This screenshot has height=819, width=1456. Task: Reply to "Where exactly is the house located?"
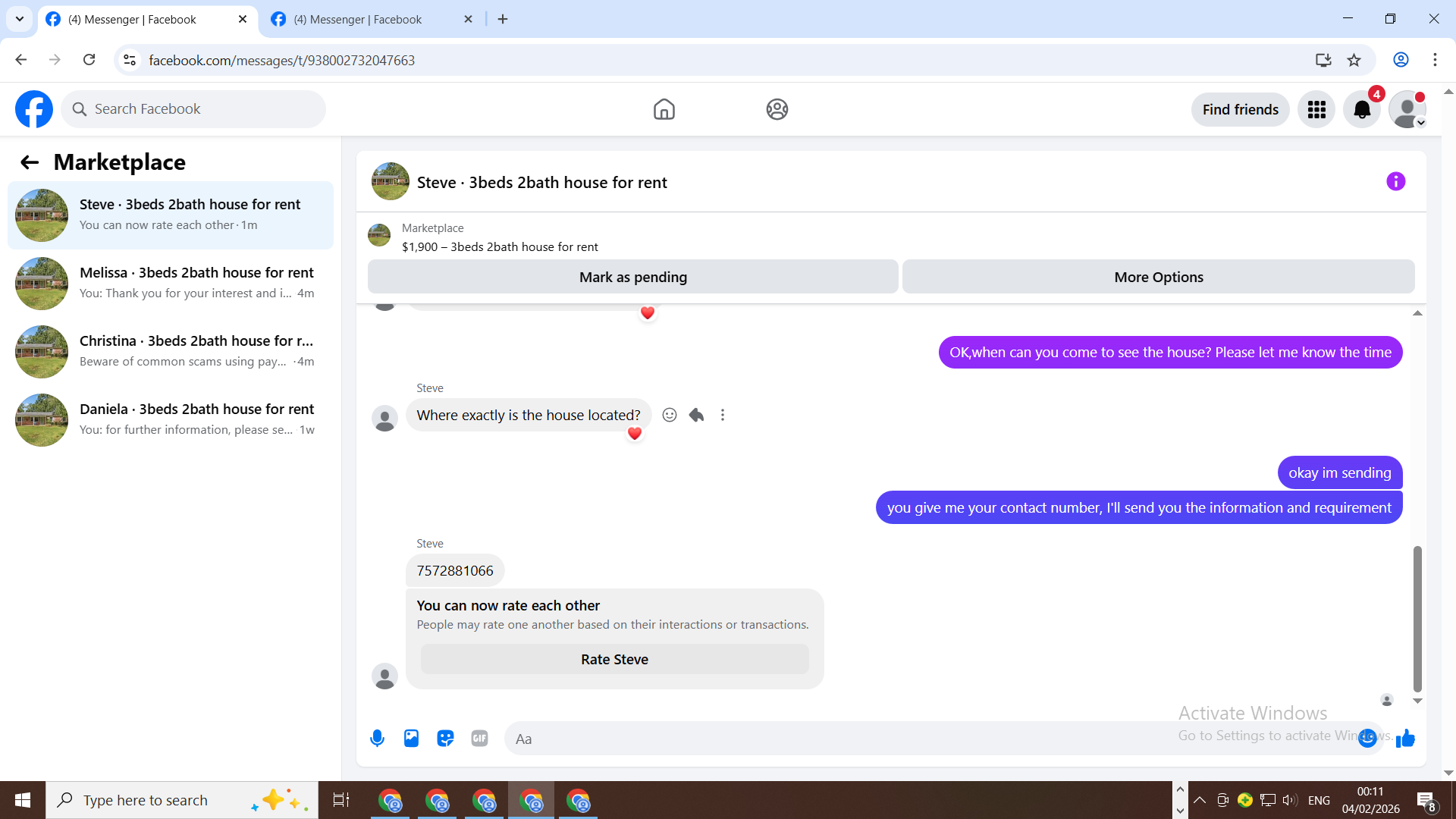[696, 415]
